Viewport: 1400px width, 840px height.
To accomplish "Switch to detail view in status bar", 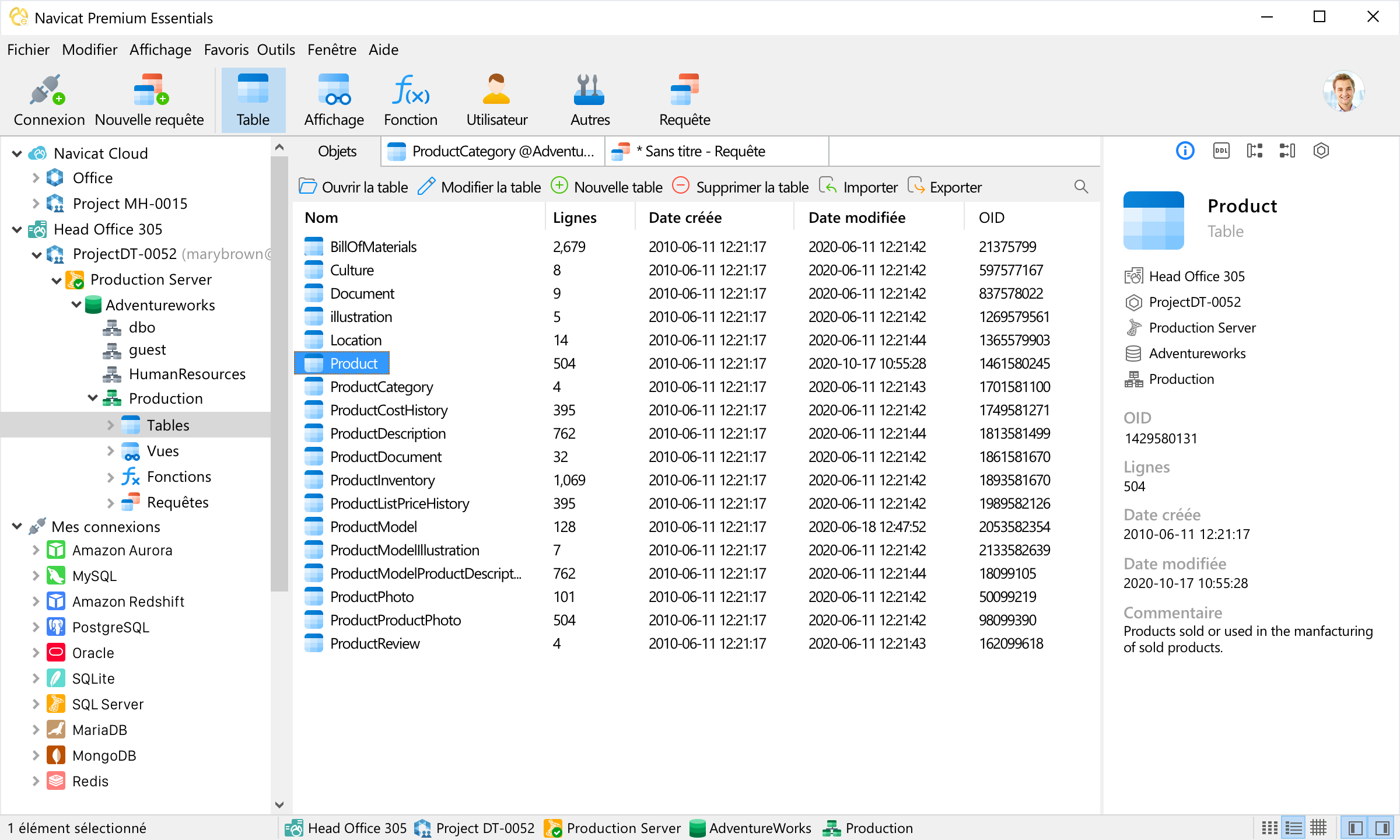I will [x=1318, y=828].
